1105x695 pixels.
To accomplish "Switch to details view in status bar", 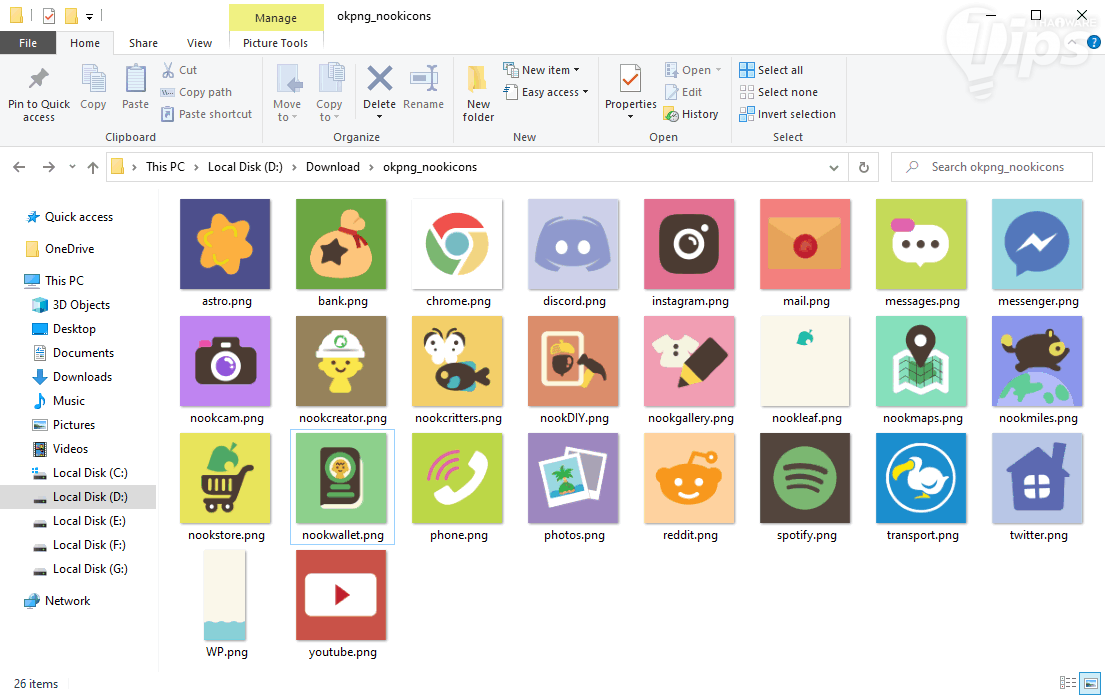I will point(1068,684).
